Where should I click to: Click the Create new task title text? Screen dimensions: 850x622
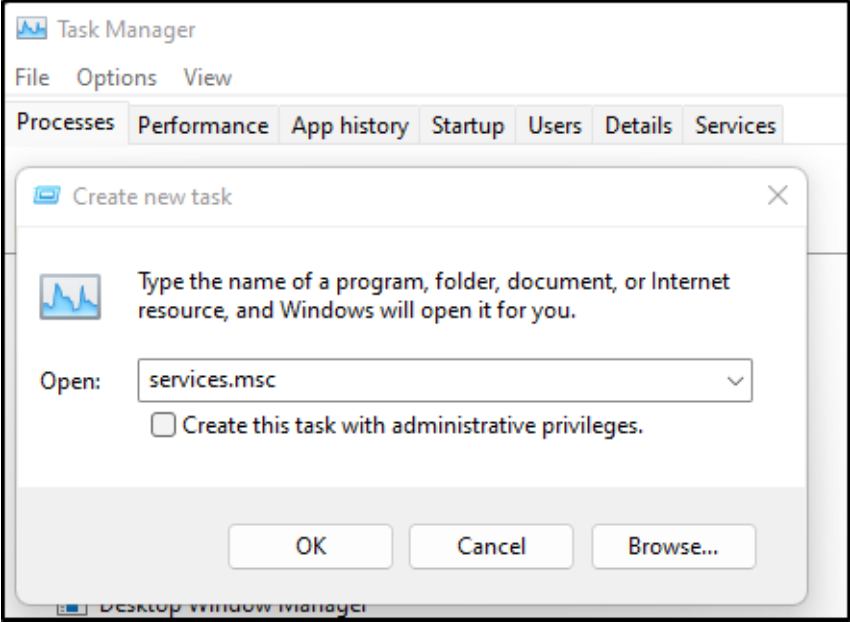click(152, 196)
